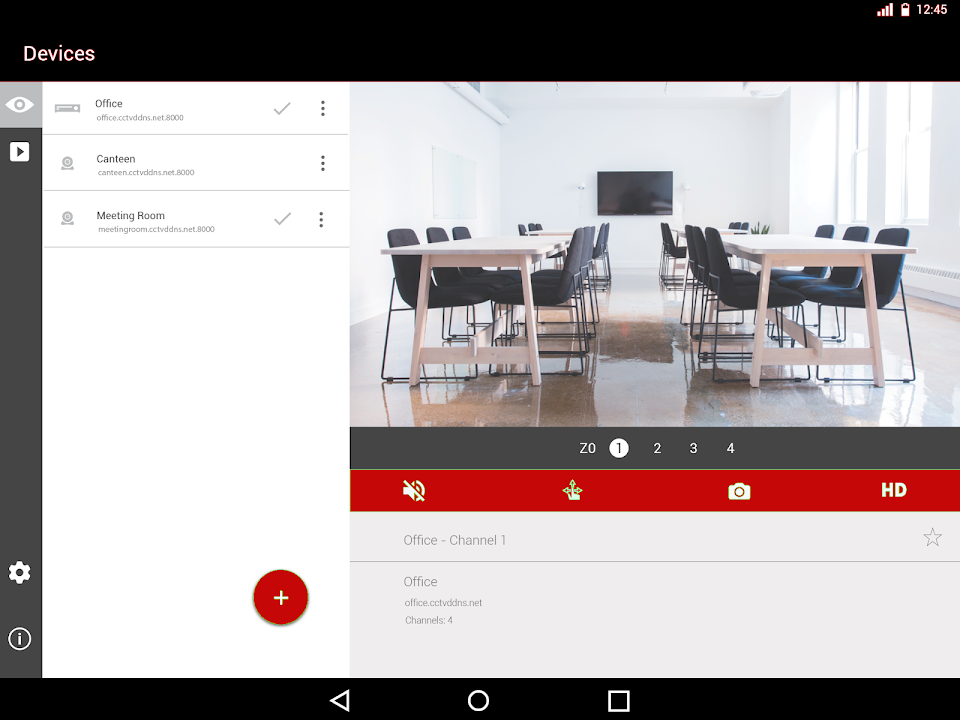Image resolution: width=960 pixels, height=720 pixels.
Task: Open the Office device overflow menu
Action: click(322, 109)
